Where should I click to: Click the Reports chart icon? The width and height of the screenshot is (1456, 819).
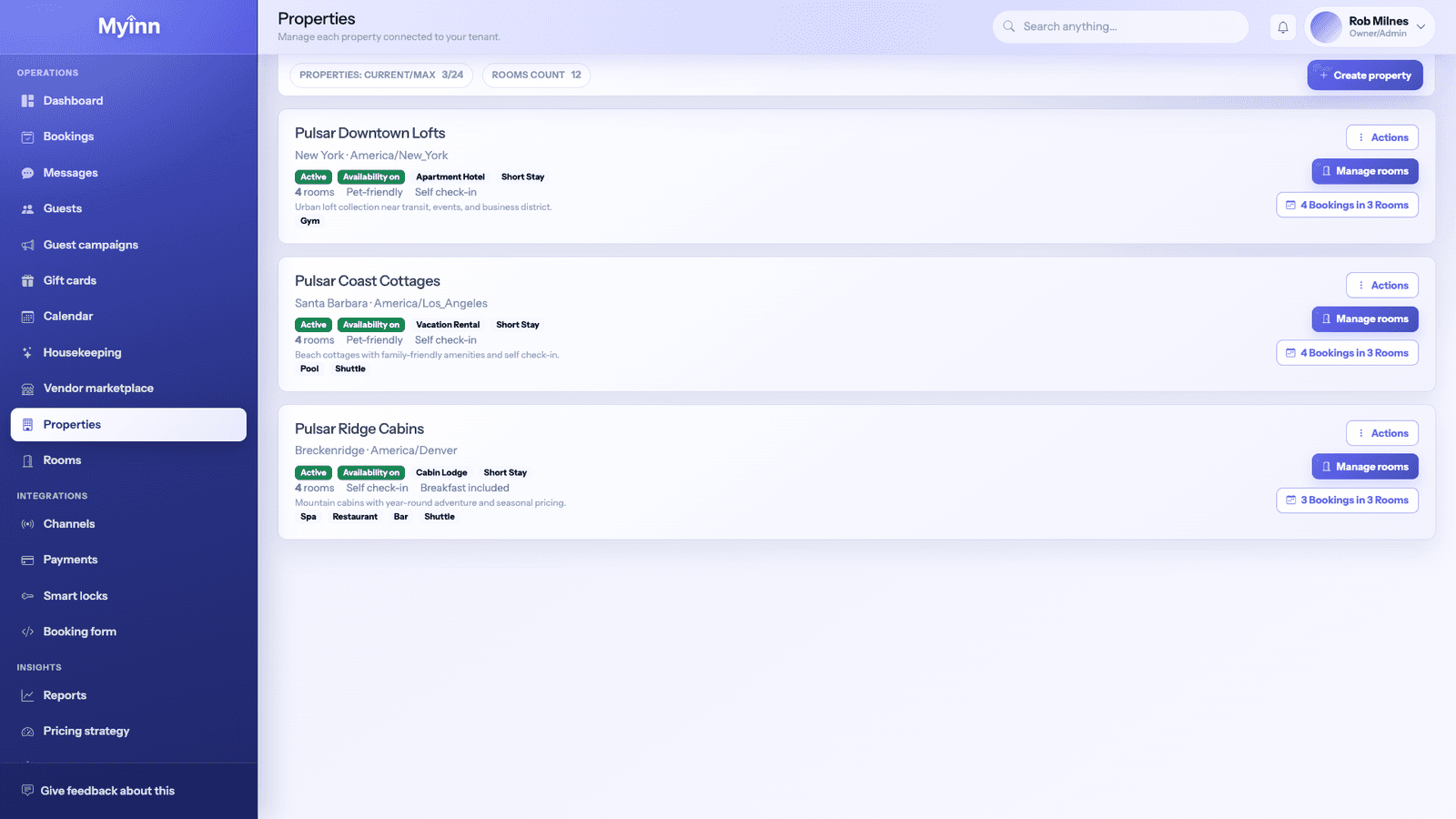coord(27,695)
